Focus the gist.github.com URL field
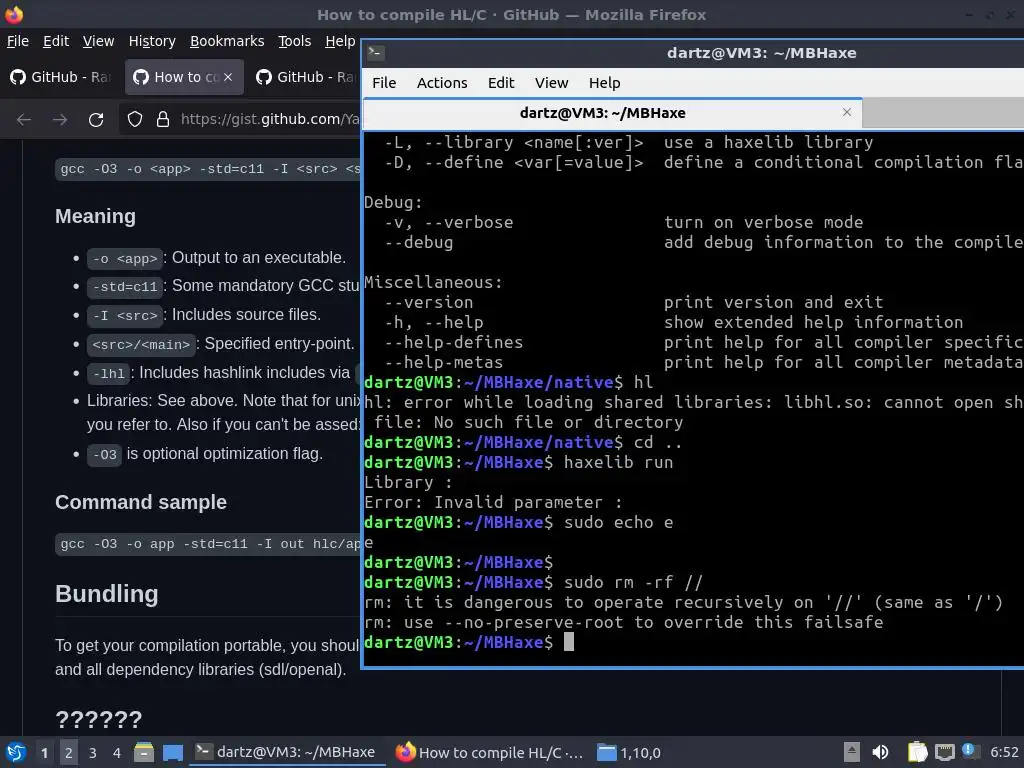 coord(269,119)
